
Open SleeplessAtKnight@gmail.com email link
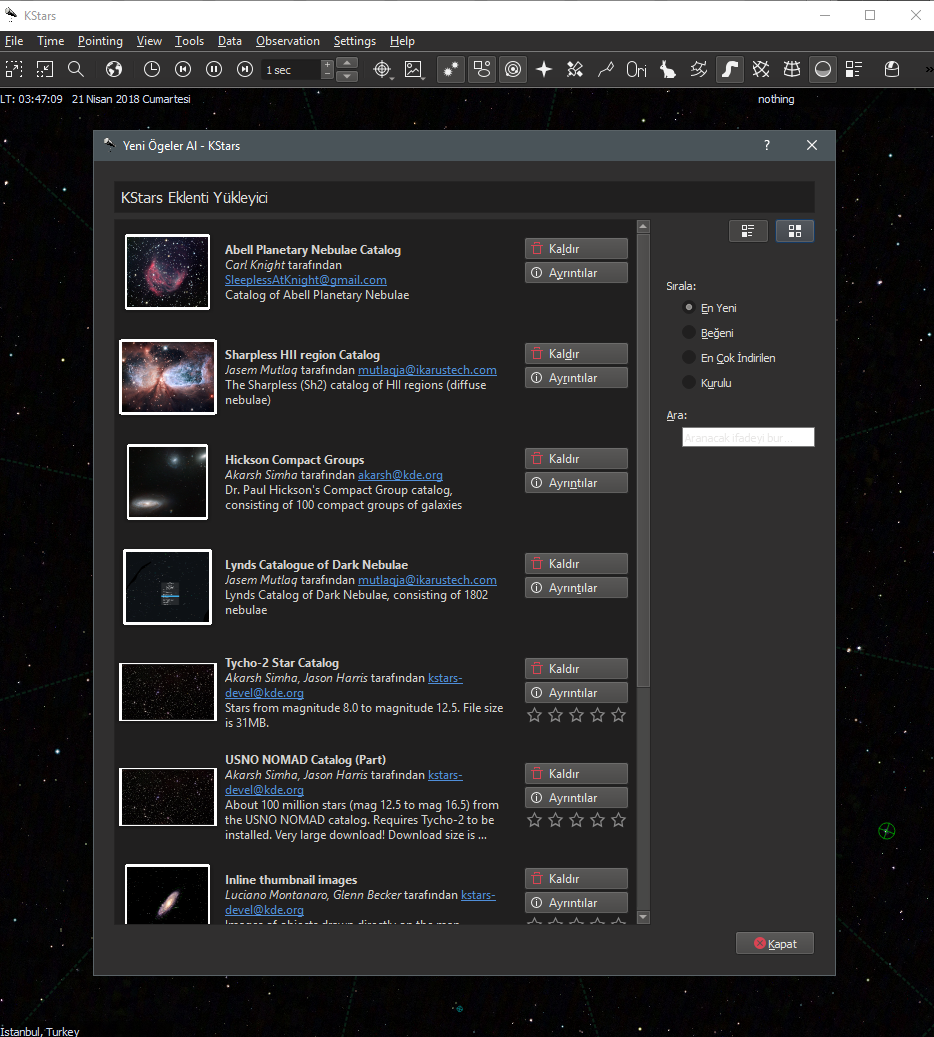point(306,280)
